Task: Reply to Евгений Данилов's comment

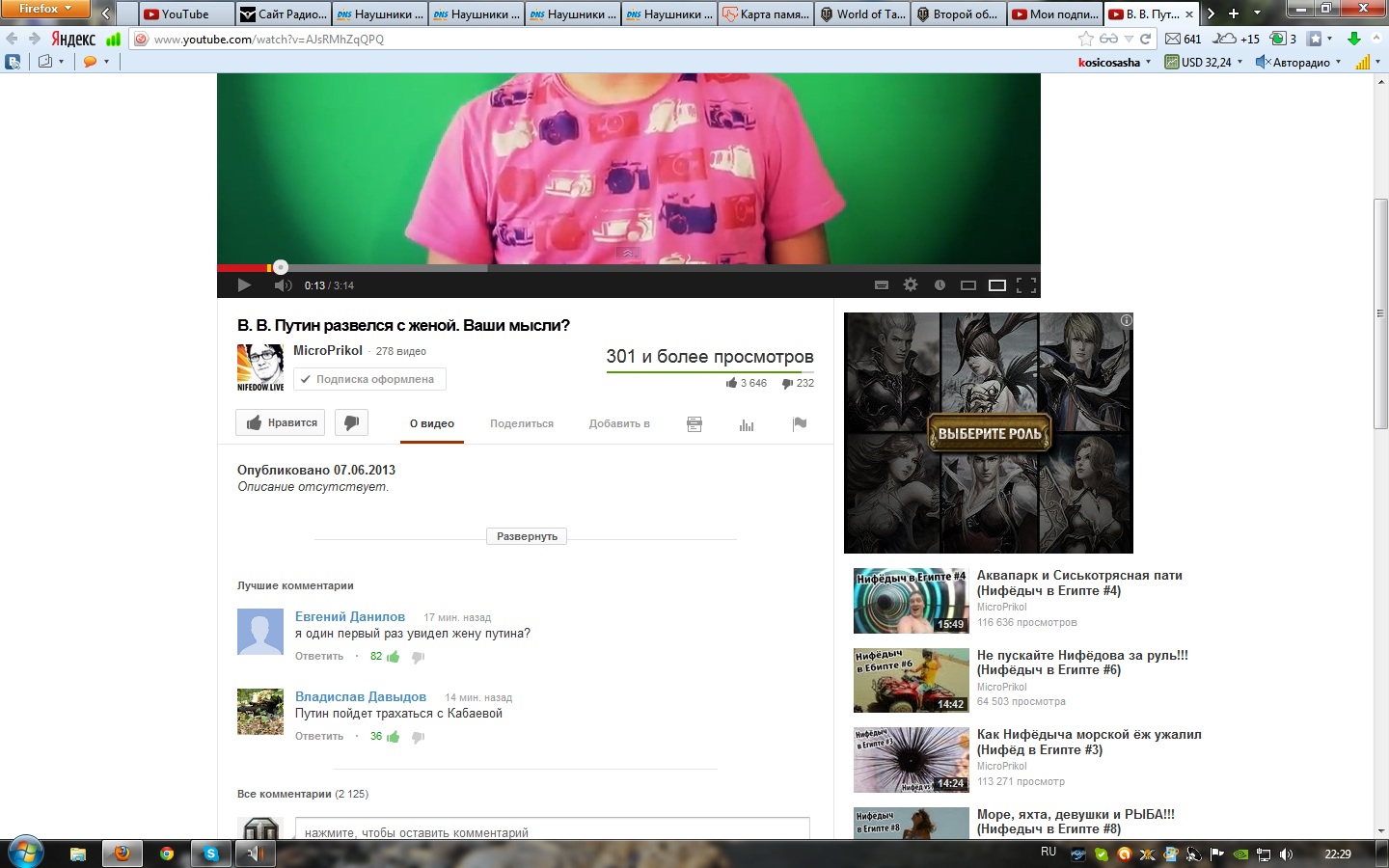Action: [319, 656]
